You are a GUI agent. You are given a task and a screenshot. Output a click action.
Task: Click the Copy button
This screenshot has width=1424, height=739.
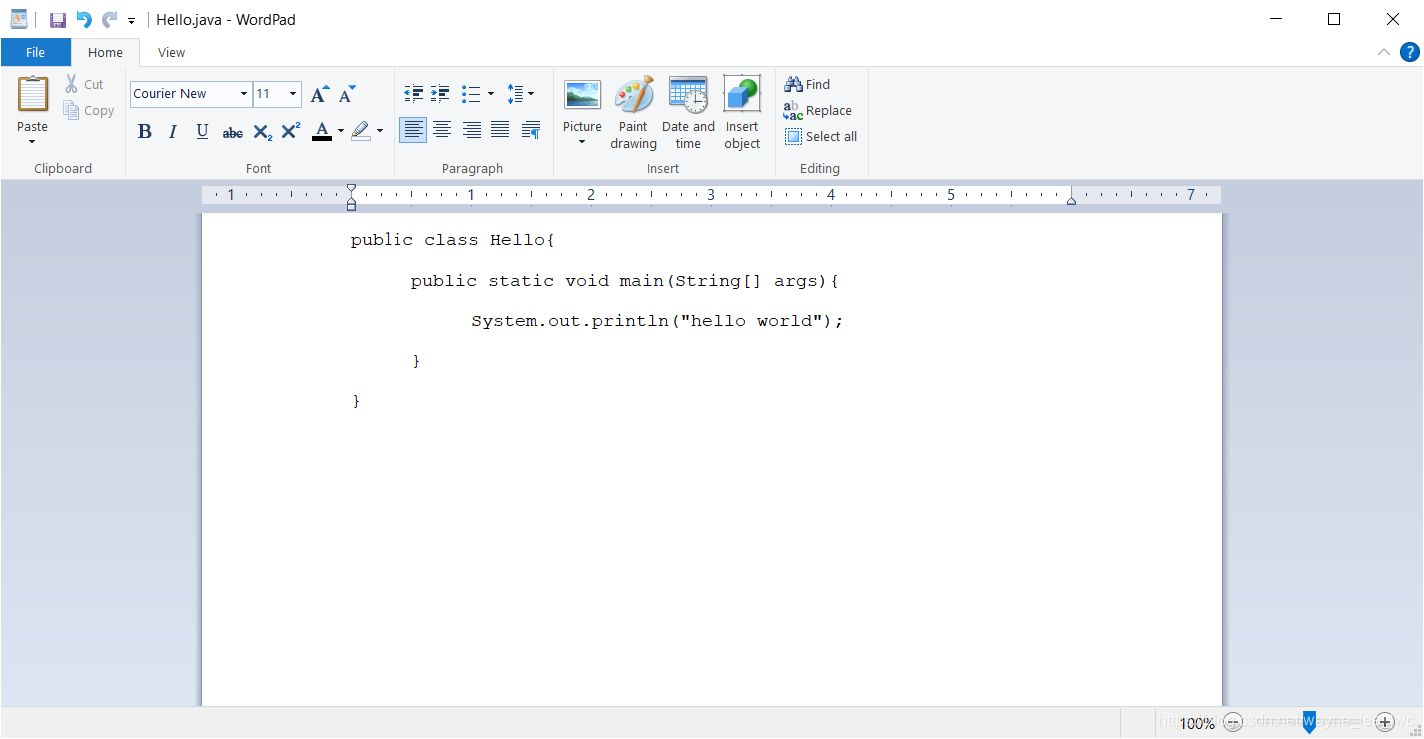tap(89, 111)
